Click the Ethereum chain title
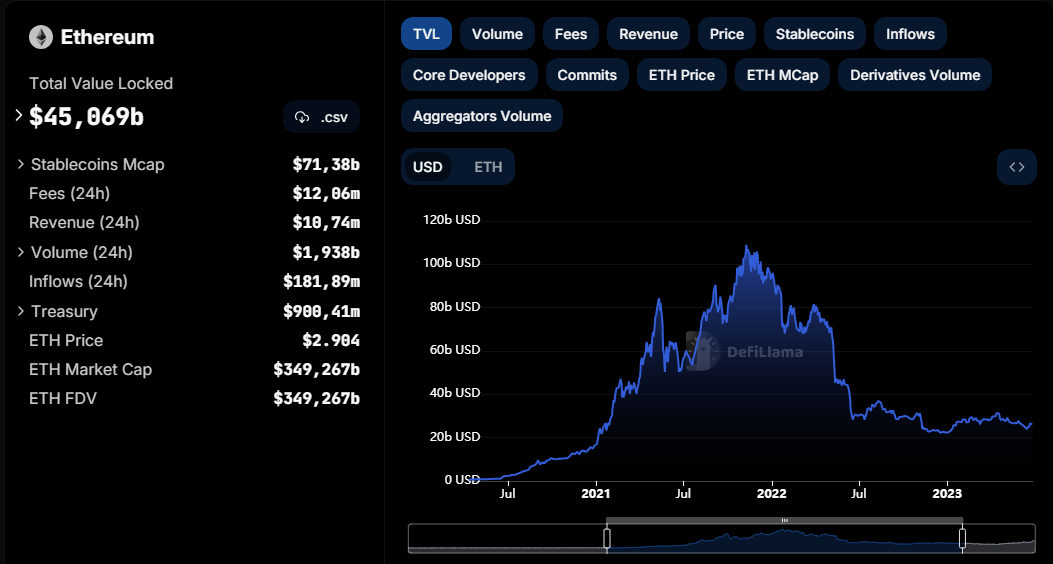The image size is (1053, 564). coord(107,37)
